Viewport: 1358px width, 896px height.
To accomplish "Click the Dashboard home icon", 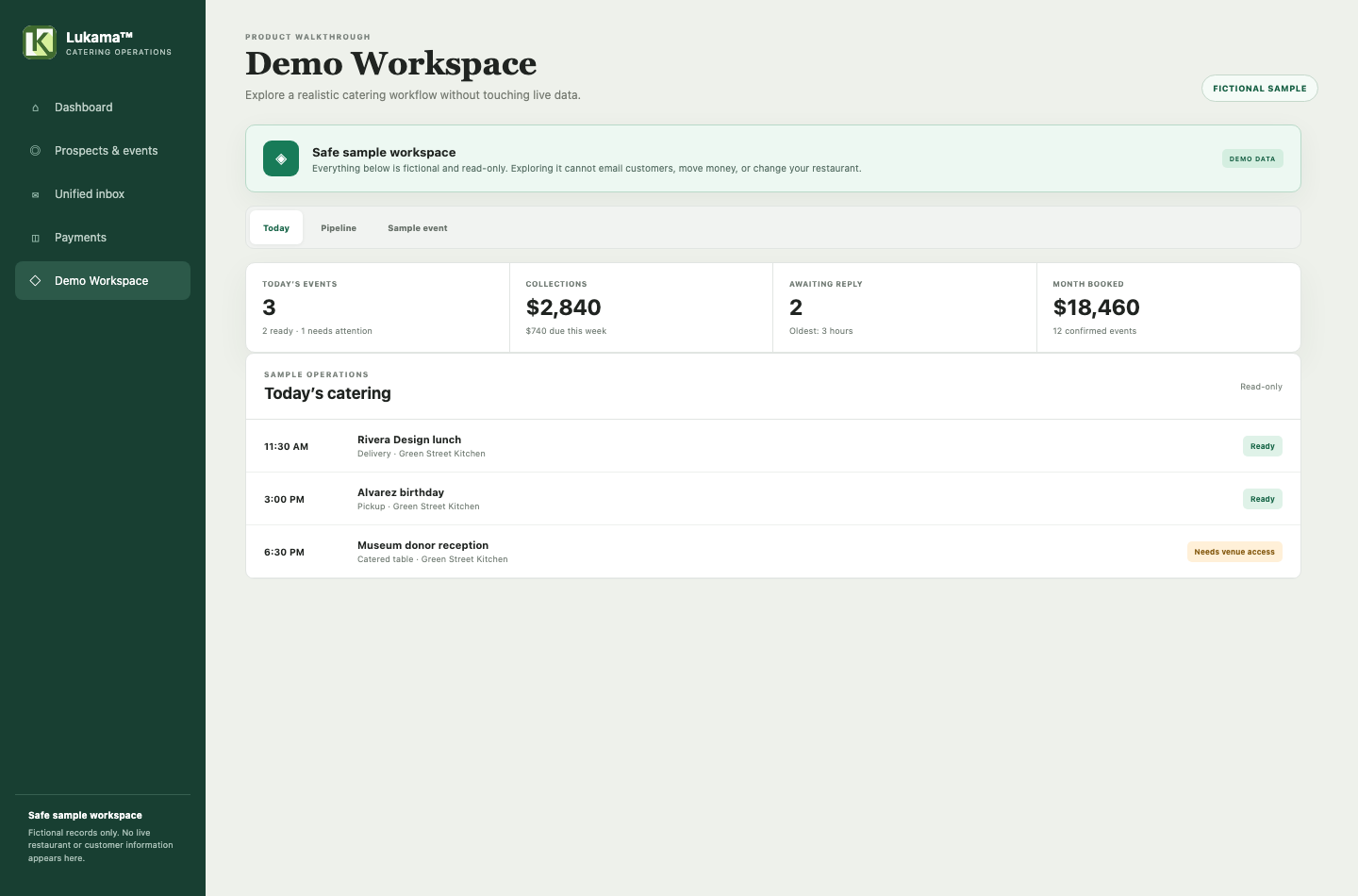I will 35,108.
